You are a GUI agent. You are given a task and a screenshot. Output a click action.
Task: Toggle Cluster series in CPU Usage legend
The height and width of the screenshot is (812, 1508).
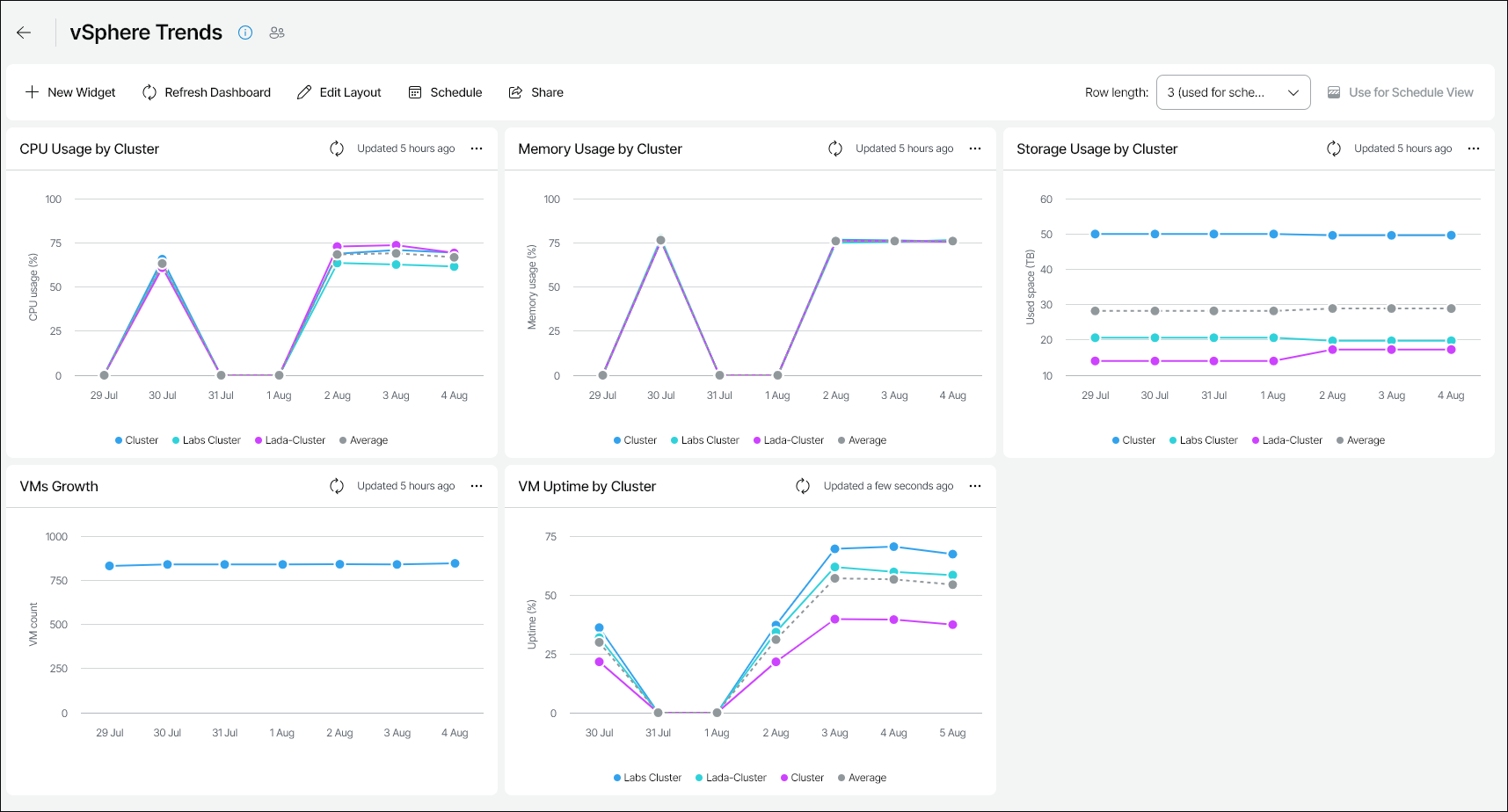coord(136,440)
